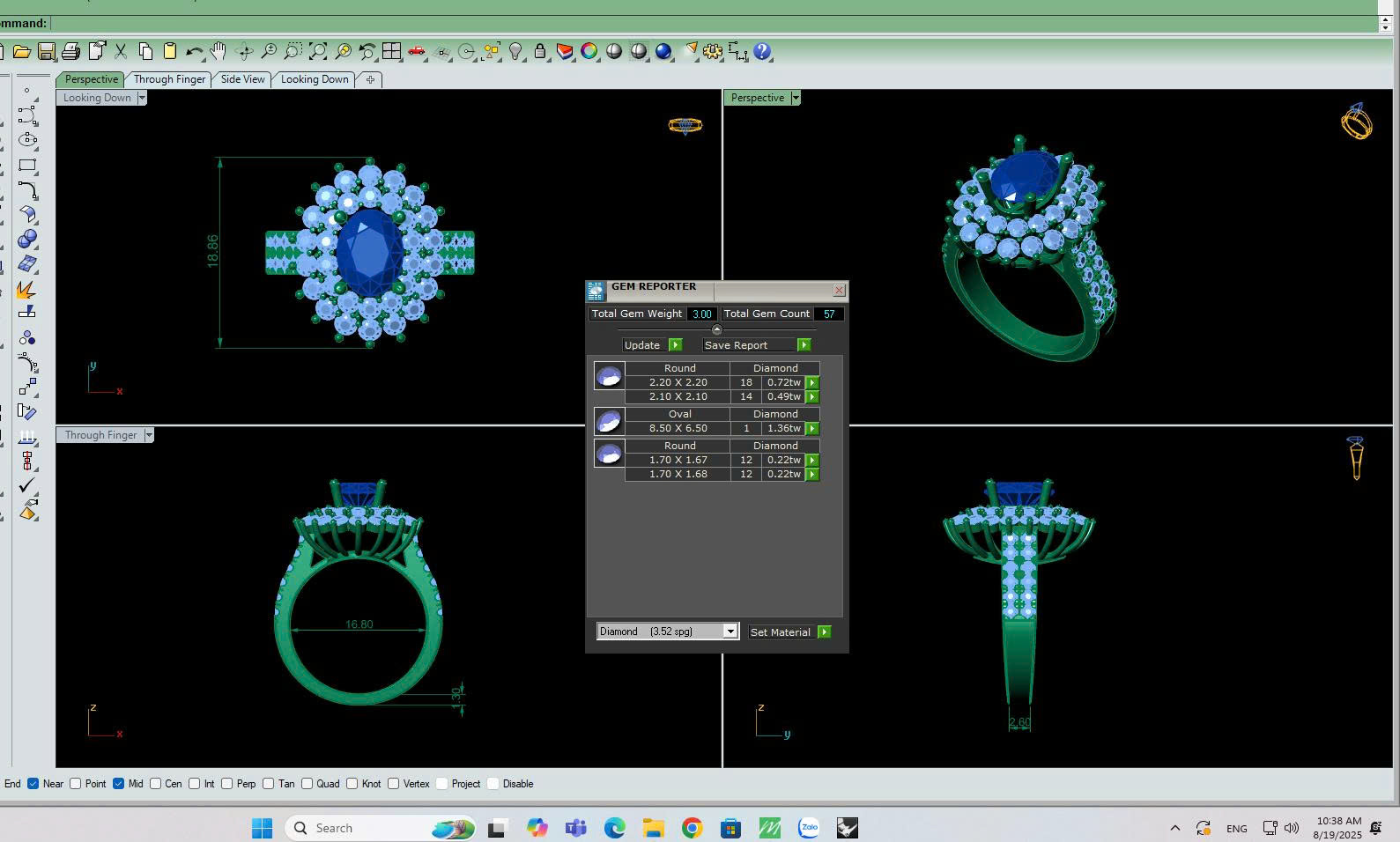Screen dimensions: 1400x842
Task: Select the Explode tool in left sidebar
Action: coord(26,290)
